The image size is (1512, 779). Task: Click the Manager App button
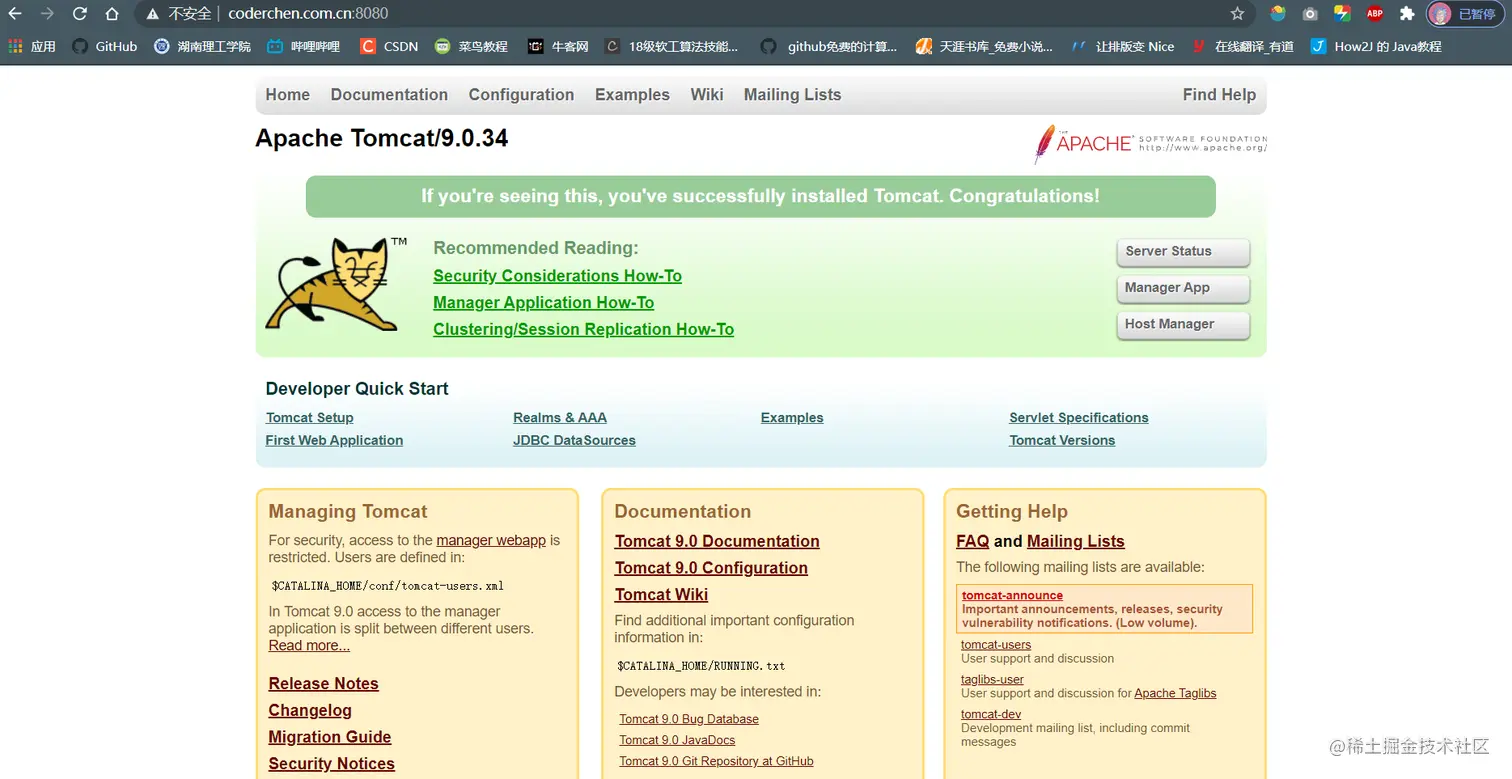[1183, 288]
